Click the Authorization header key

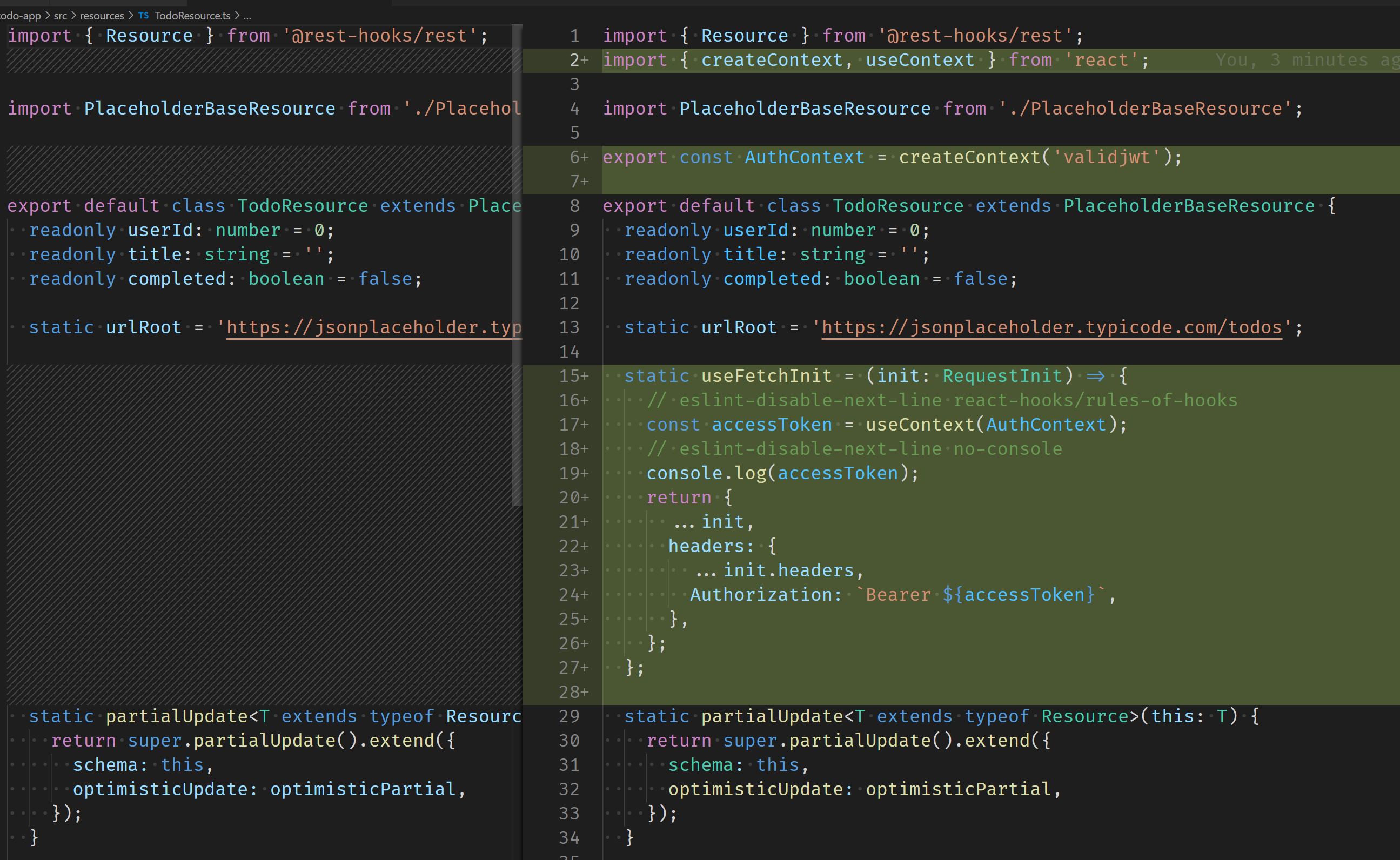[x=761, y=595]
